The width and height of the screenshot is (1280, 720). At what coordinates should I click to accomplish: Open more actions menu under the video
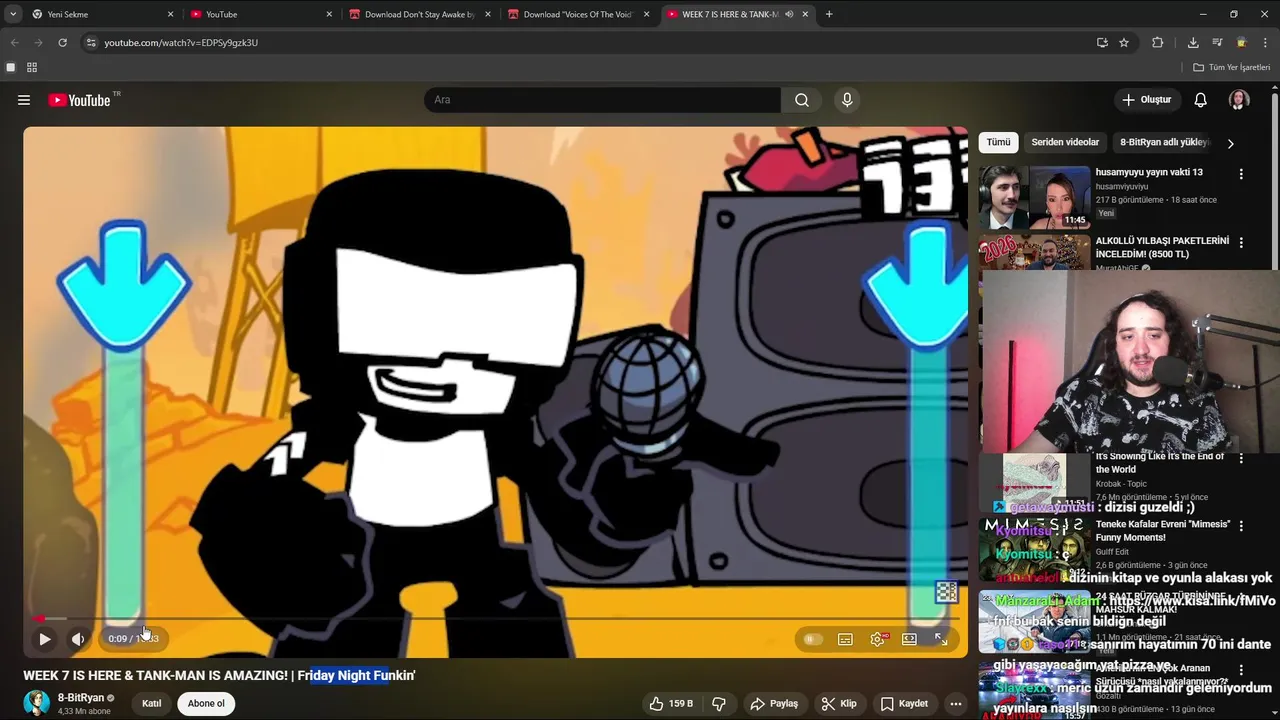[x=956, y=704]
